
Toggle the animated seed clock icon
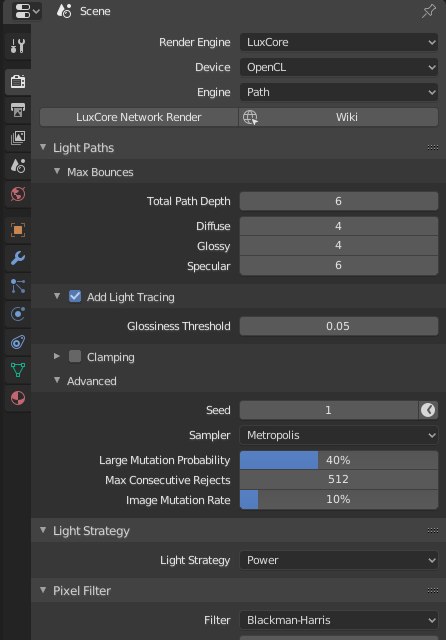pos(428,410)
